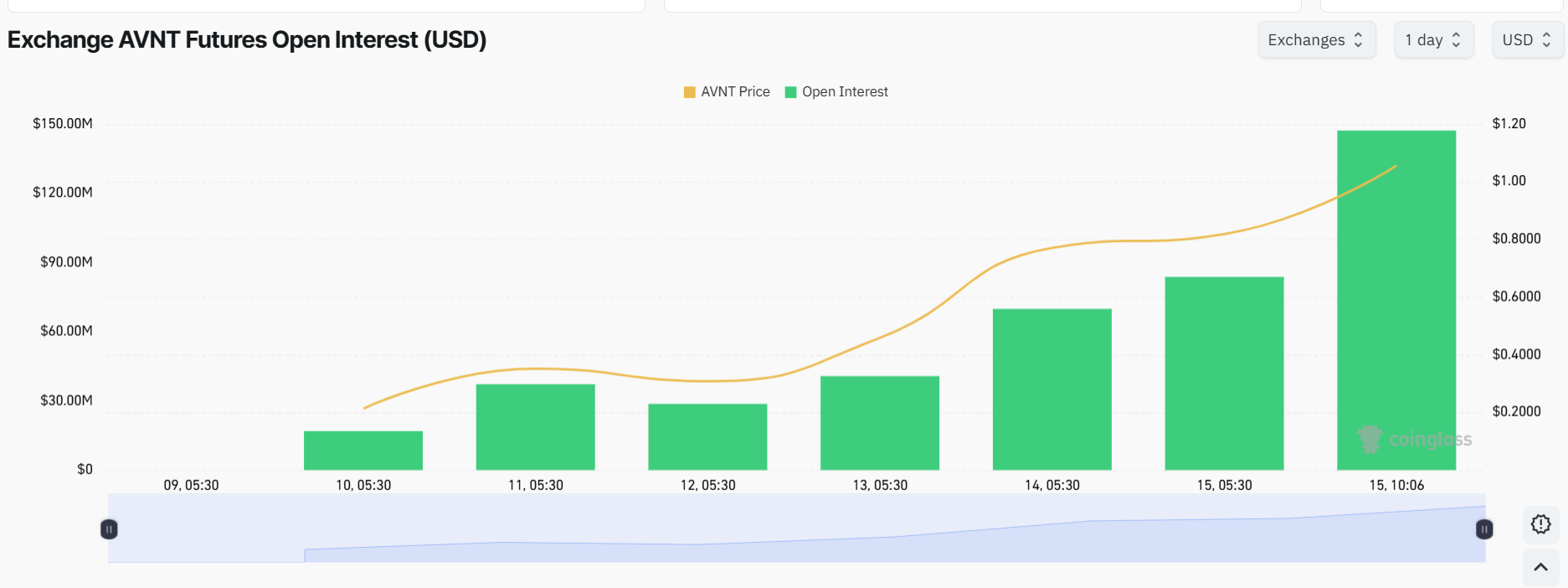Click the green bar above 15, 05:30
Screen dimensions: 1568x588
pyautogui.click(x=1224, y=374)
